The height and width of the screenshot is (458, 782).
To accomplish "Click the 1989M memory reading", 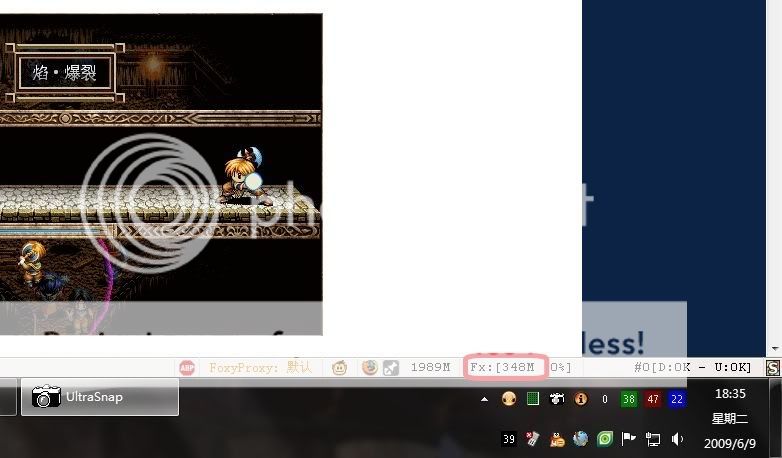I will coord(430,368).
